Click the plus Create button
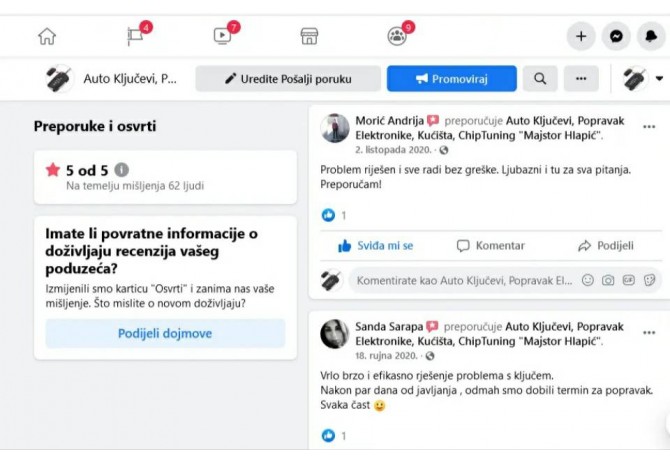Screen dimensions: 670x464 pyautogui.click(x=581, y=36)
